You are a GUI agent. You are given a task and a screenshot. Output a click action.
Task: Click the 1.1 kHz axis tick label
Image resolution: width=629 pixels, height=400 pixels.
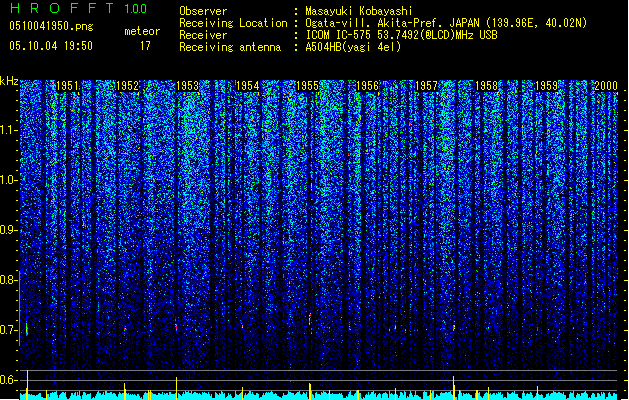9,130
